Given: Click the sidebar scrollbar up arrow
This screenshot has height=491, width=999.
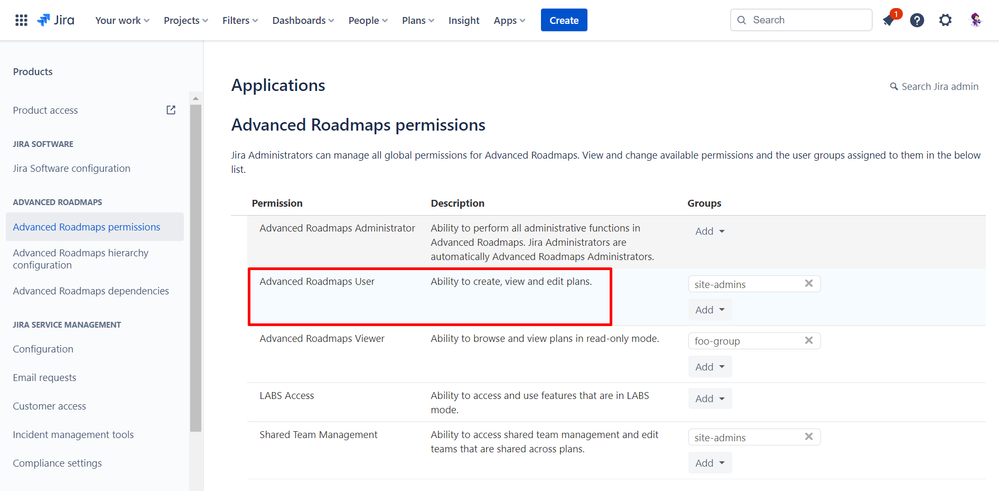Looking at the screenshot, I should click(196, 98).
